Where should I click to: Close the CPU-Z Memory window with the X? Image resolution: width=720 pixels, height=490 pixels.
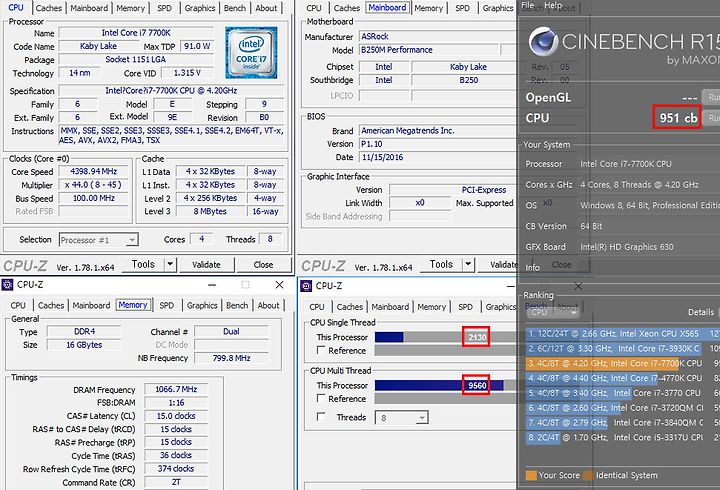point(279,285)
